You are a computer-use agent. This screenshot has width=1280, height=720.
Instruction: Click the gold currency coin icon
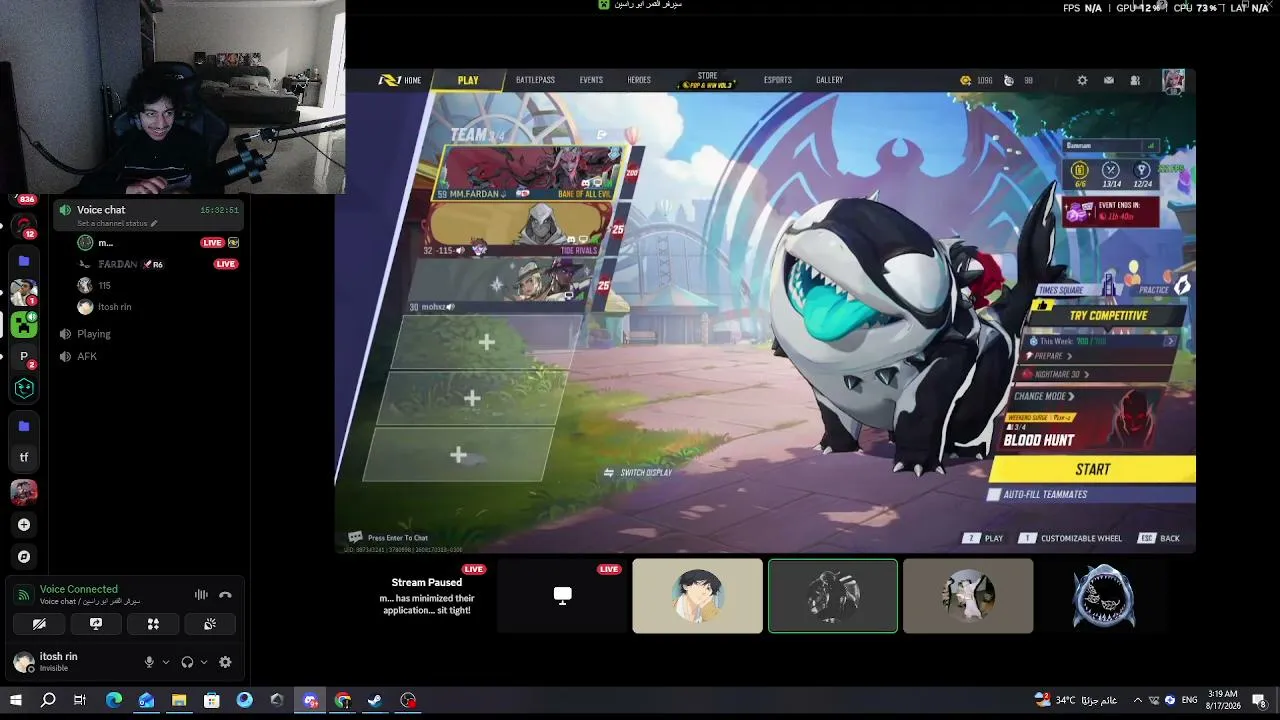pos(965,80)
